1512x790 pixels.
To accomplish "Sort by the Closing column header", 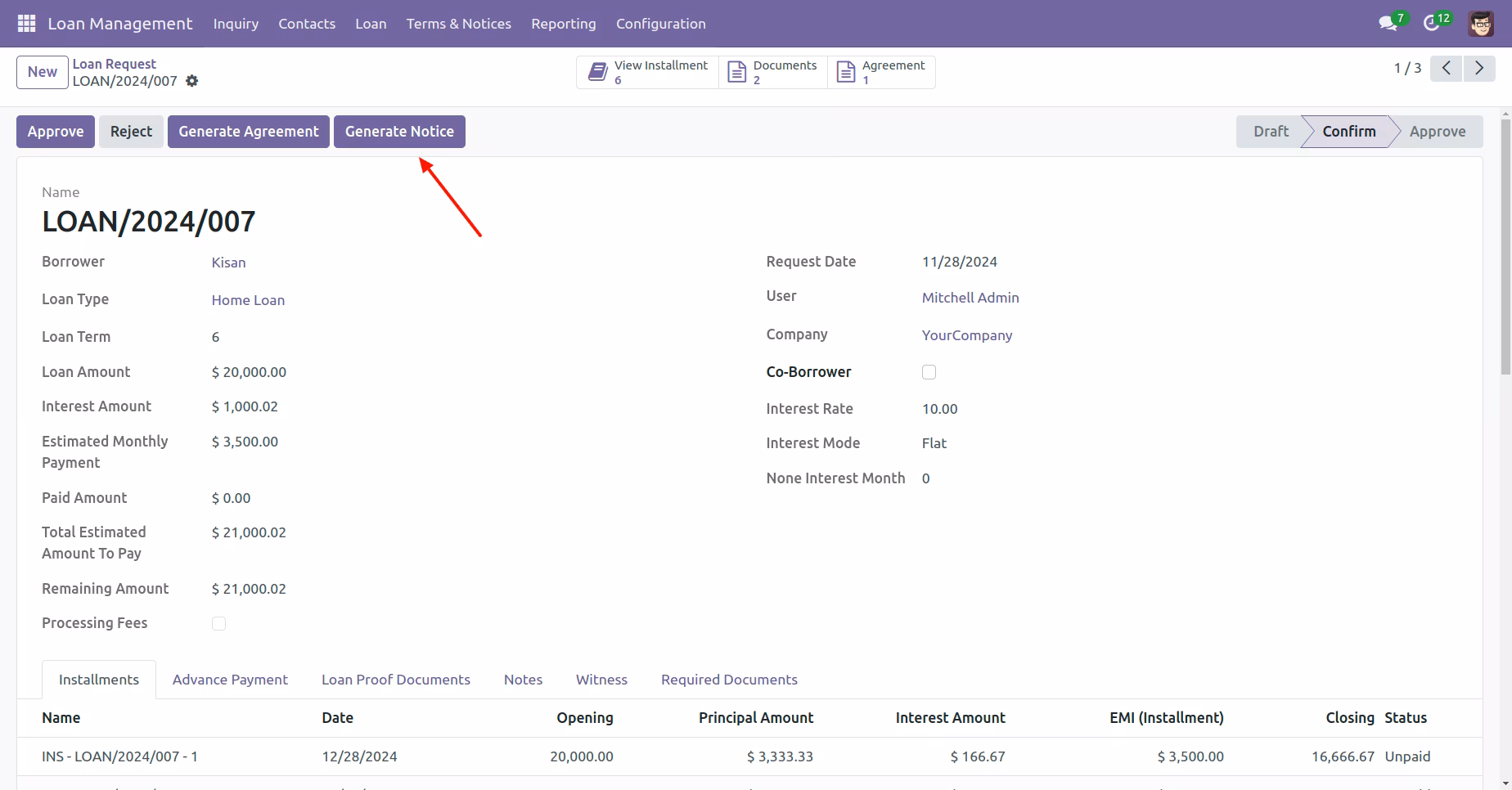I will [1350, 718].
